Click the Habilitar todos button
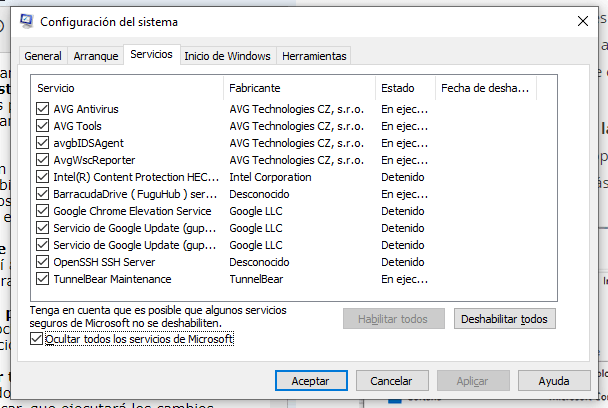 pos(394,319)
